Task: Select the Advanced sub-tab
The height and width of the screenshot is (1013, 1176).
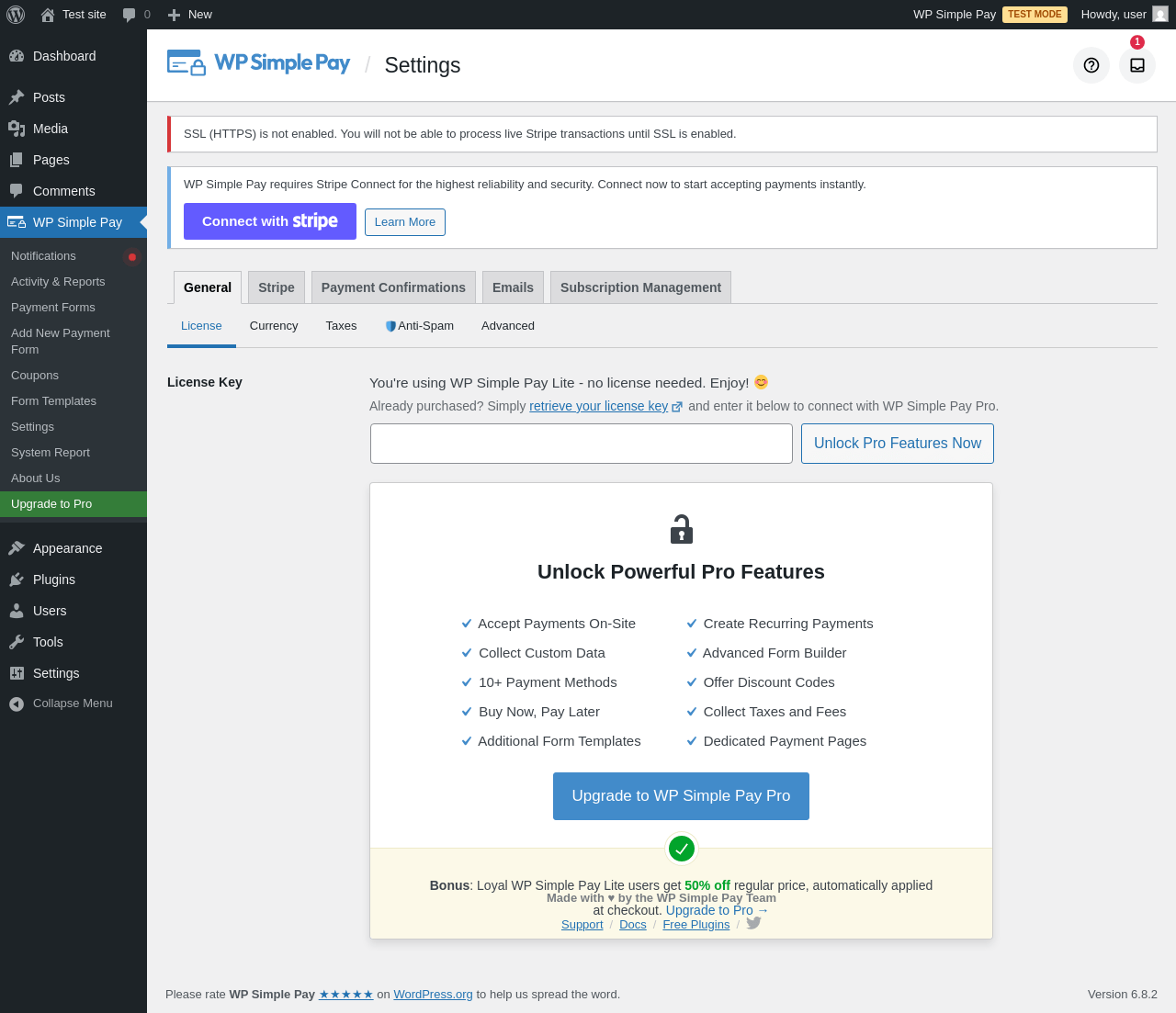Action: 508,326
